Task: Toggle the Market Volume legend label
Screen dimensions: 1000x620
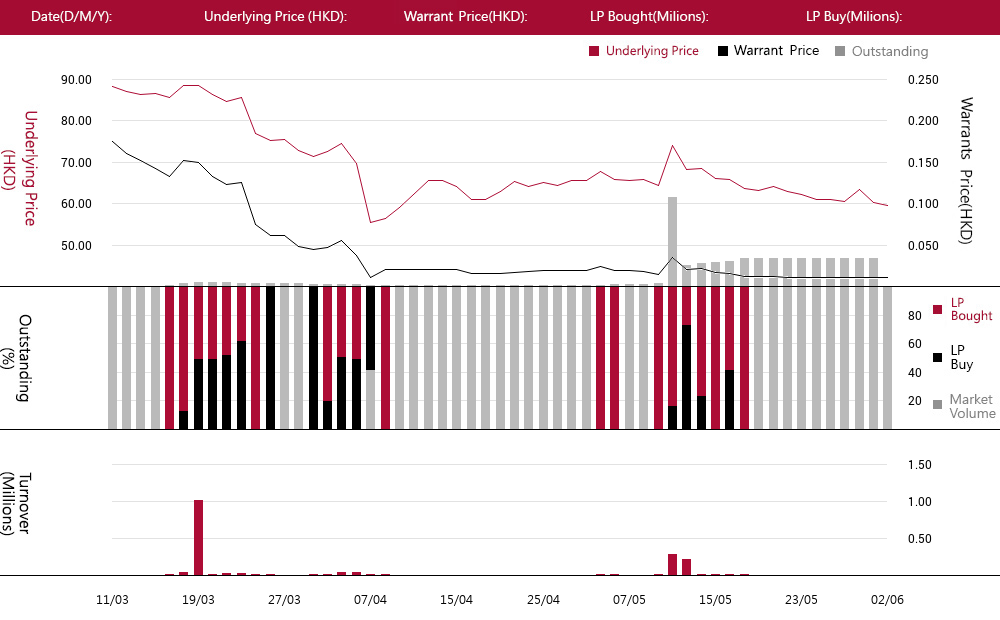Action: coord(972,406)
